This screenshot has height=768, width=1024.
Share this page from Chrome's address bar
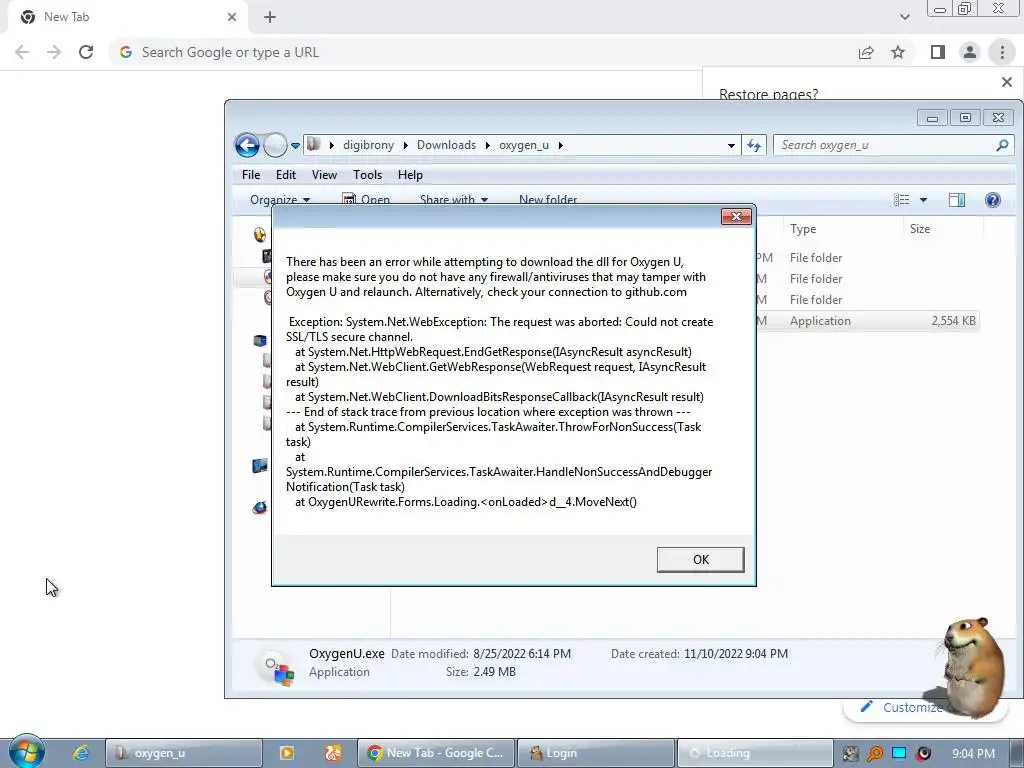tap(866, 52)
